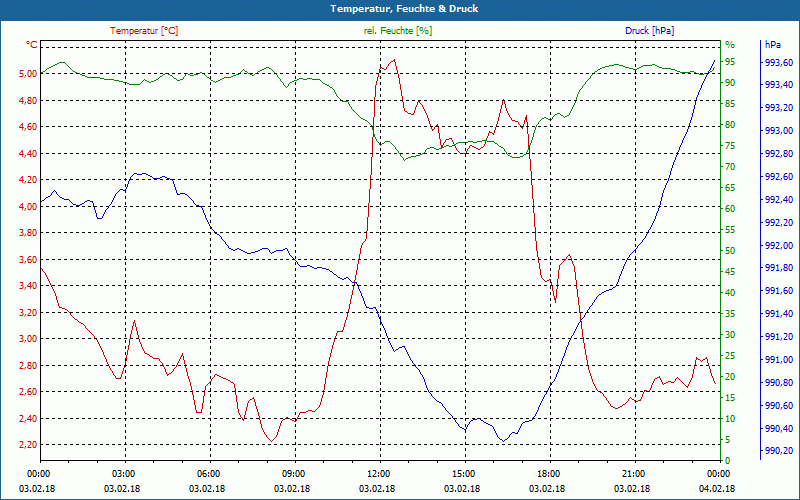Image resolution: width=800 pixels, height=500 pixels.
Task: Click the 993,40 pressure axis value
Action: click(x=779, y=85)
